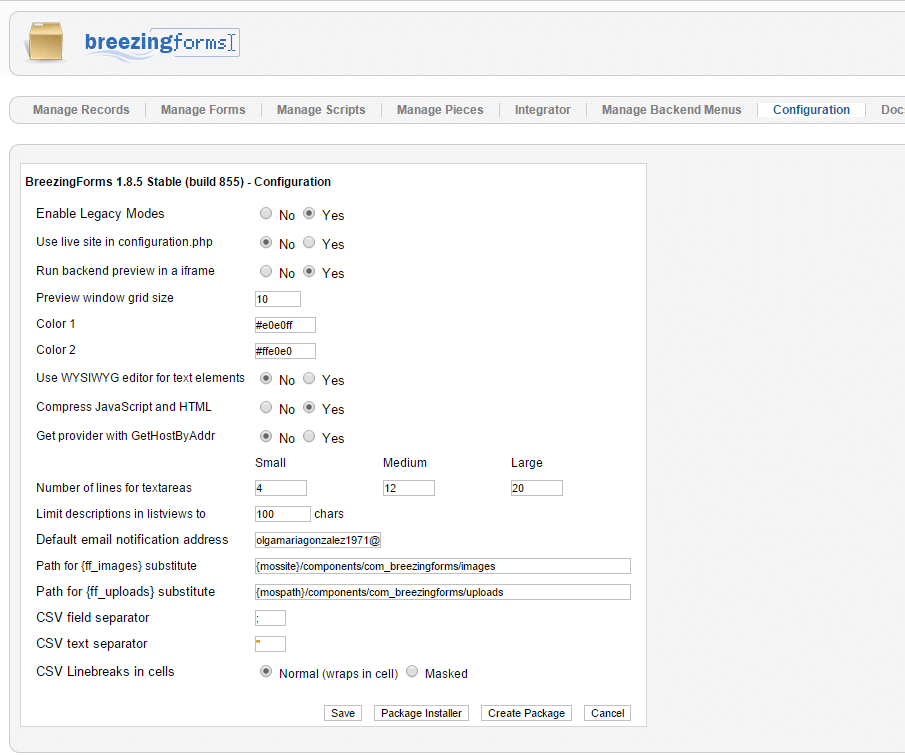Click the 'Enable Legacy Modes' label

click(100, 214)
